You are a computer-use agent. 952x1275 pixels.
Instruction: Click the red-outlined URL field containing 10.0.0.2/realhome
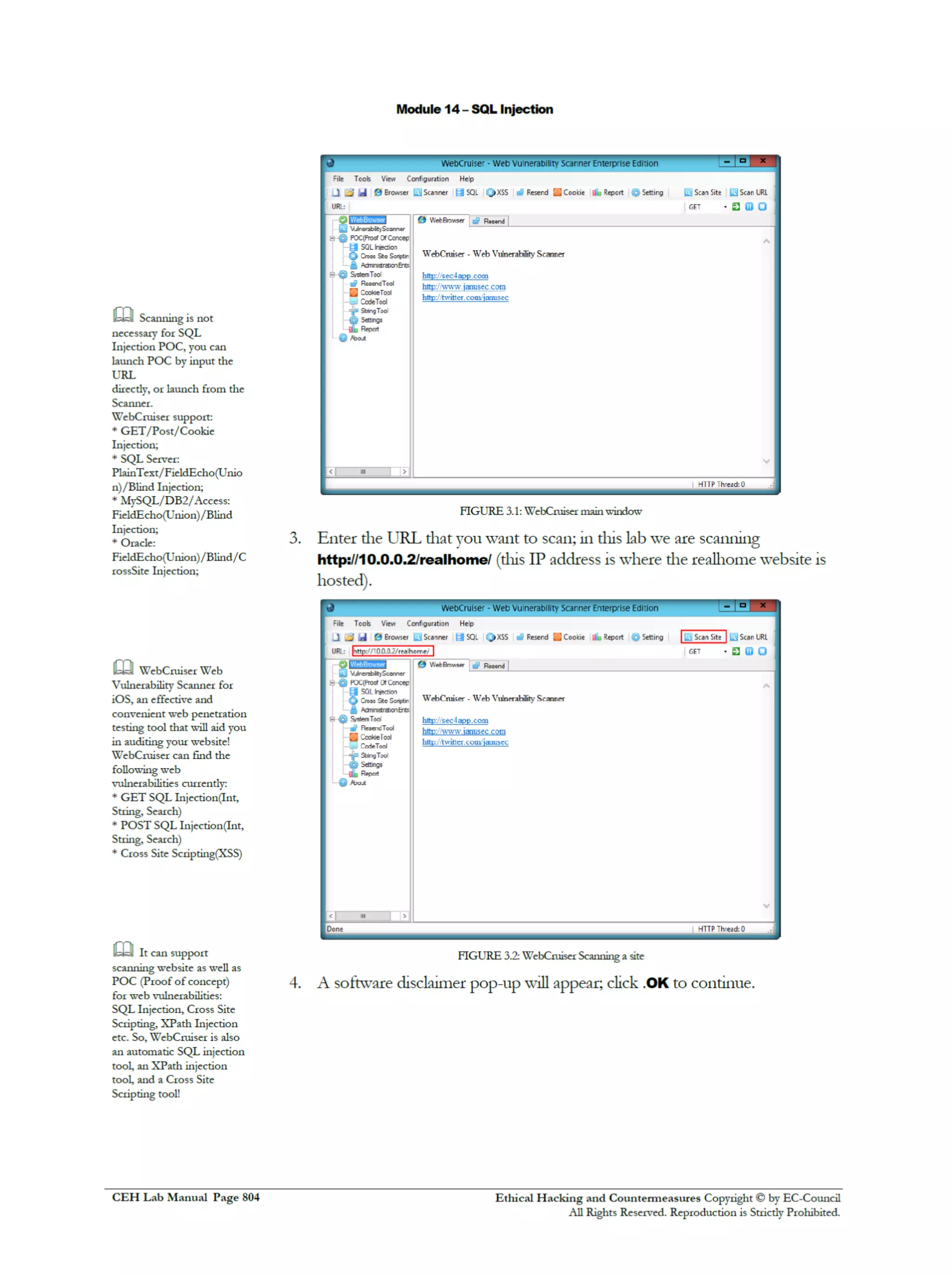pyautogui.click(x=392, y=651)
